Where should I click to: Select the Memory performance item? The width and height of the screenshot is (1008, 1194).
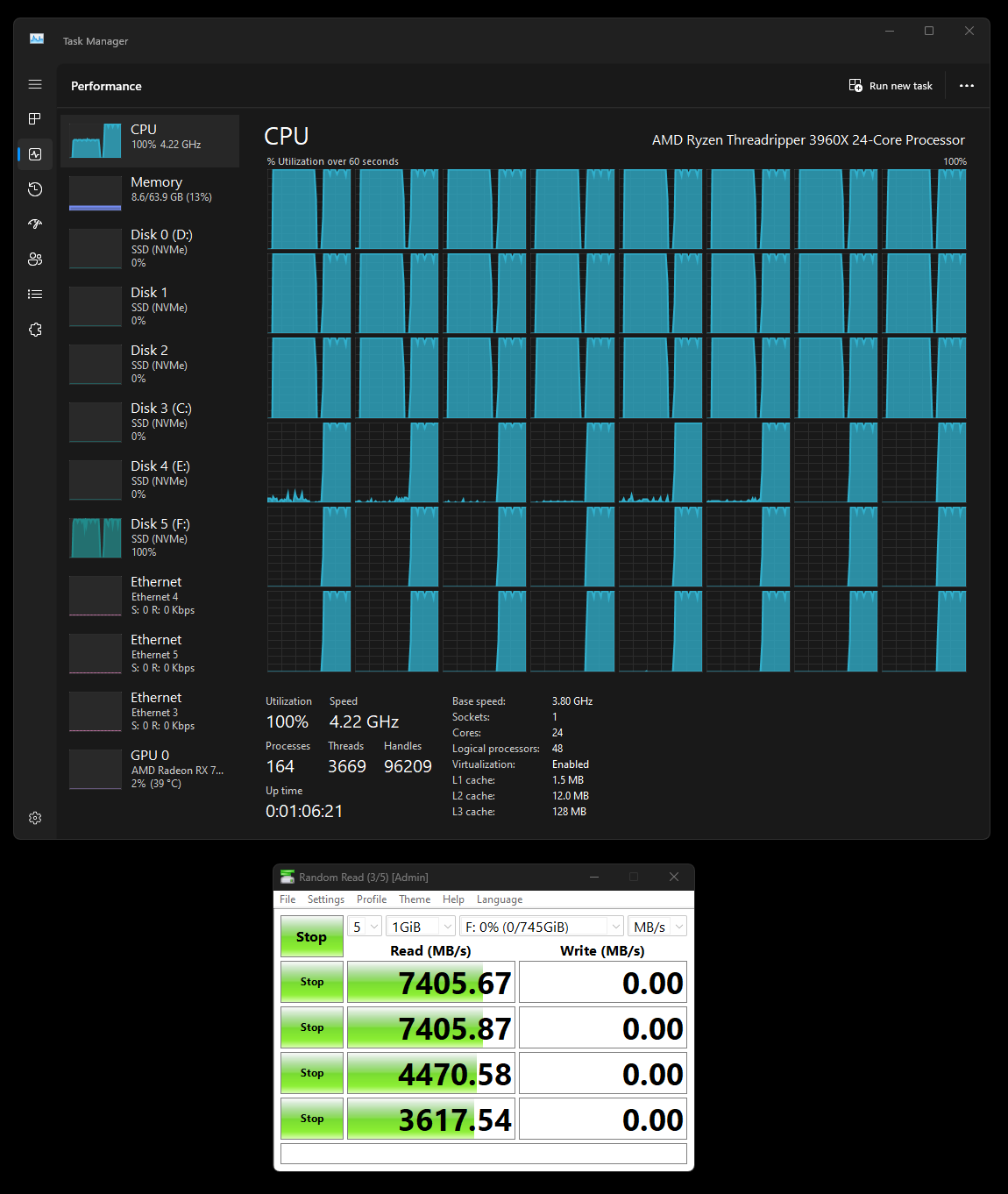click(150, 194)
